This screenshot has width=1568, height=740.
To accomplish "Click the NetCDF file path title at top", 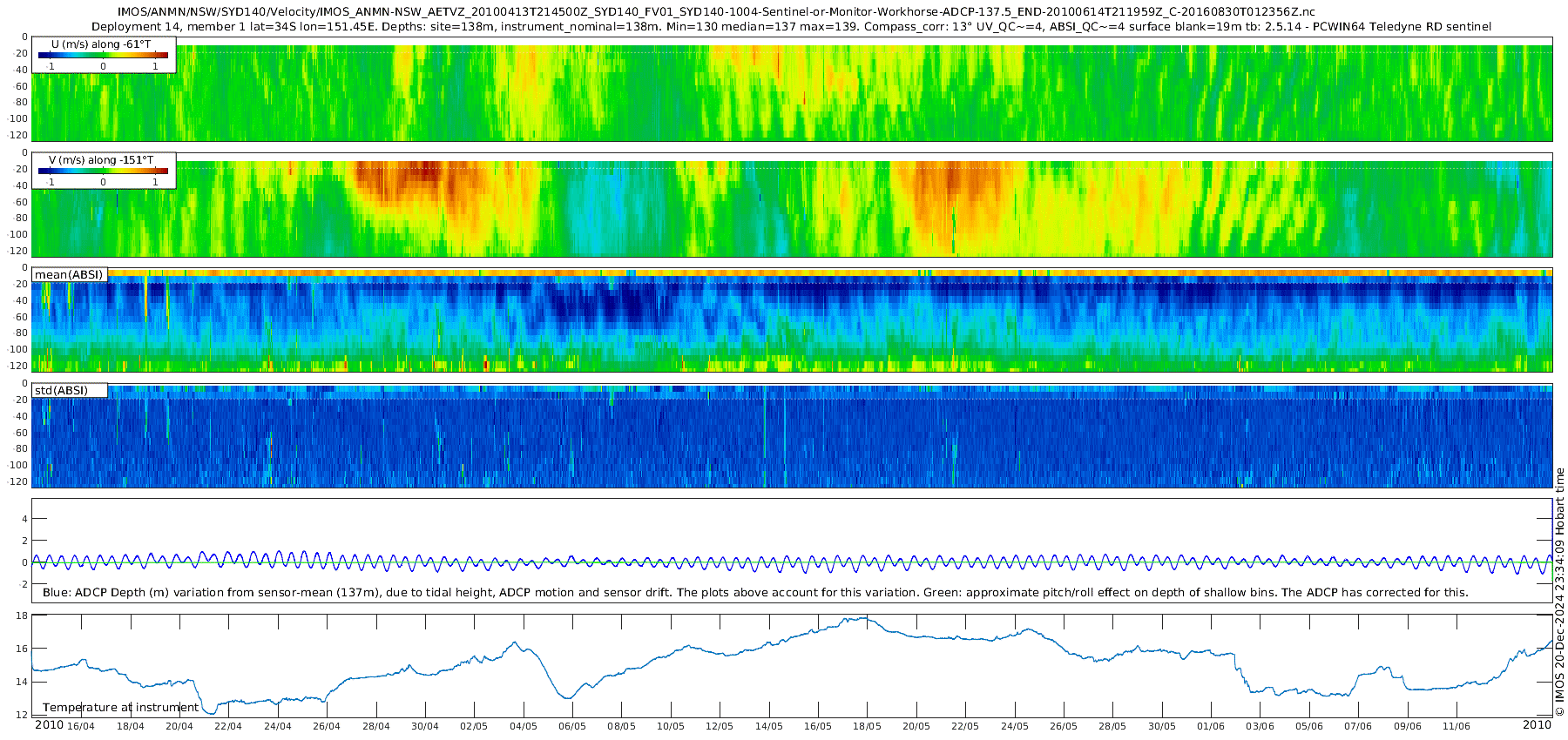I will pyautogui.click(x=716, y=12).
